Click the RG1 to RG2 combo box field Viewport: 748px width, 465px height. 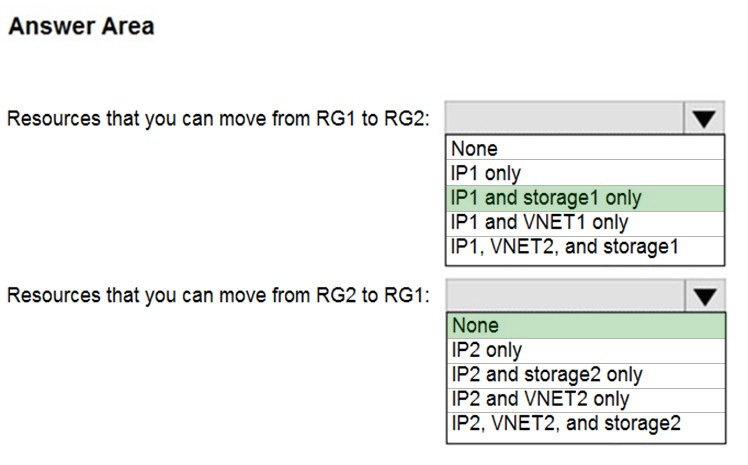[565, 119]
